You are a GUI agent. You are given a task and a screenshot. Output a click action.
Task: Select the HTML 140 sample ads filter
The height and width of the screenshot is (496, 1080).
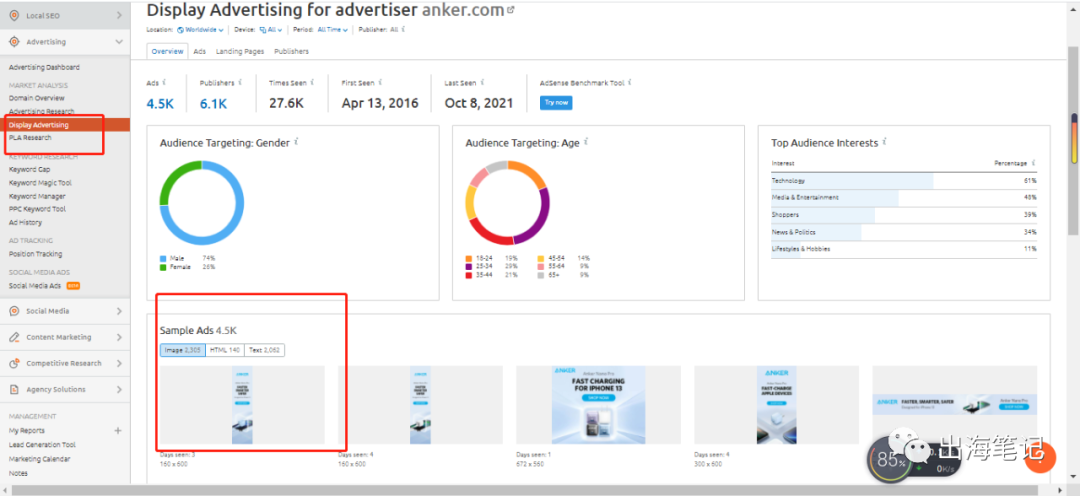pyautogui.click(x=225, y=350)
